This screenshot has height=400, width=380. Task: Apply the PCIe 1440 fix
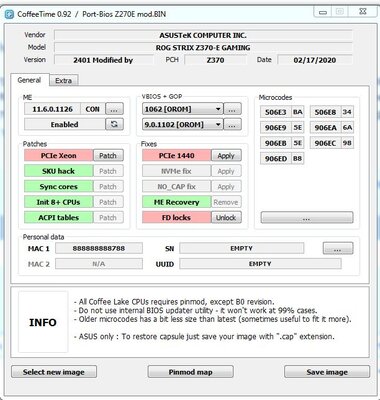pyautogui.click(x=226, y=156)
